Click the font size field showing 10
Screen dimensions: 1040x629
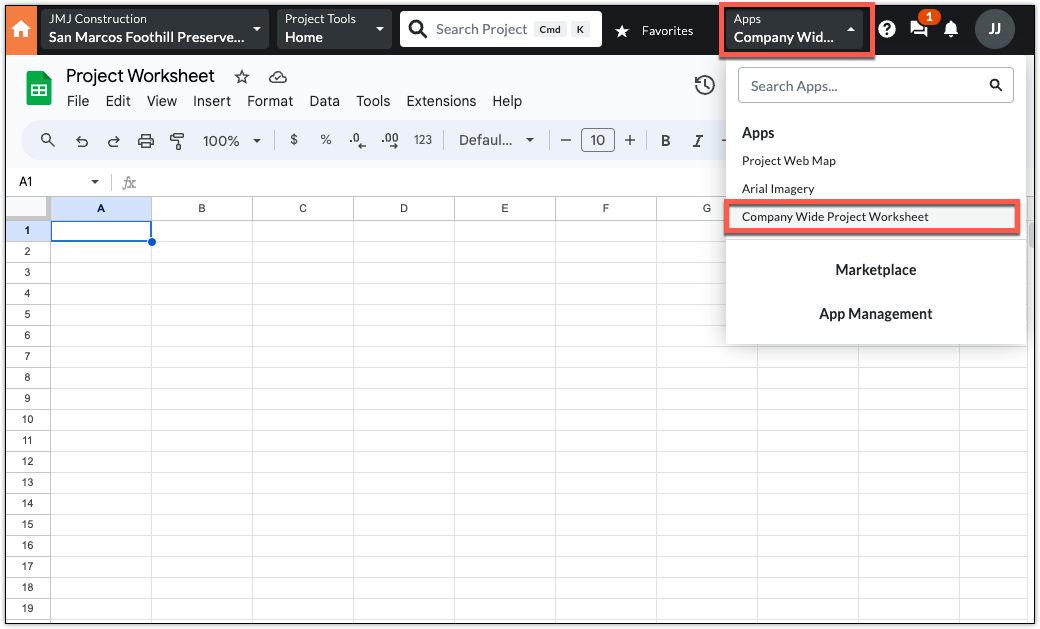click(x=598, y=140)
